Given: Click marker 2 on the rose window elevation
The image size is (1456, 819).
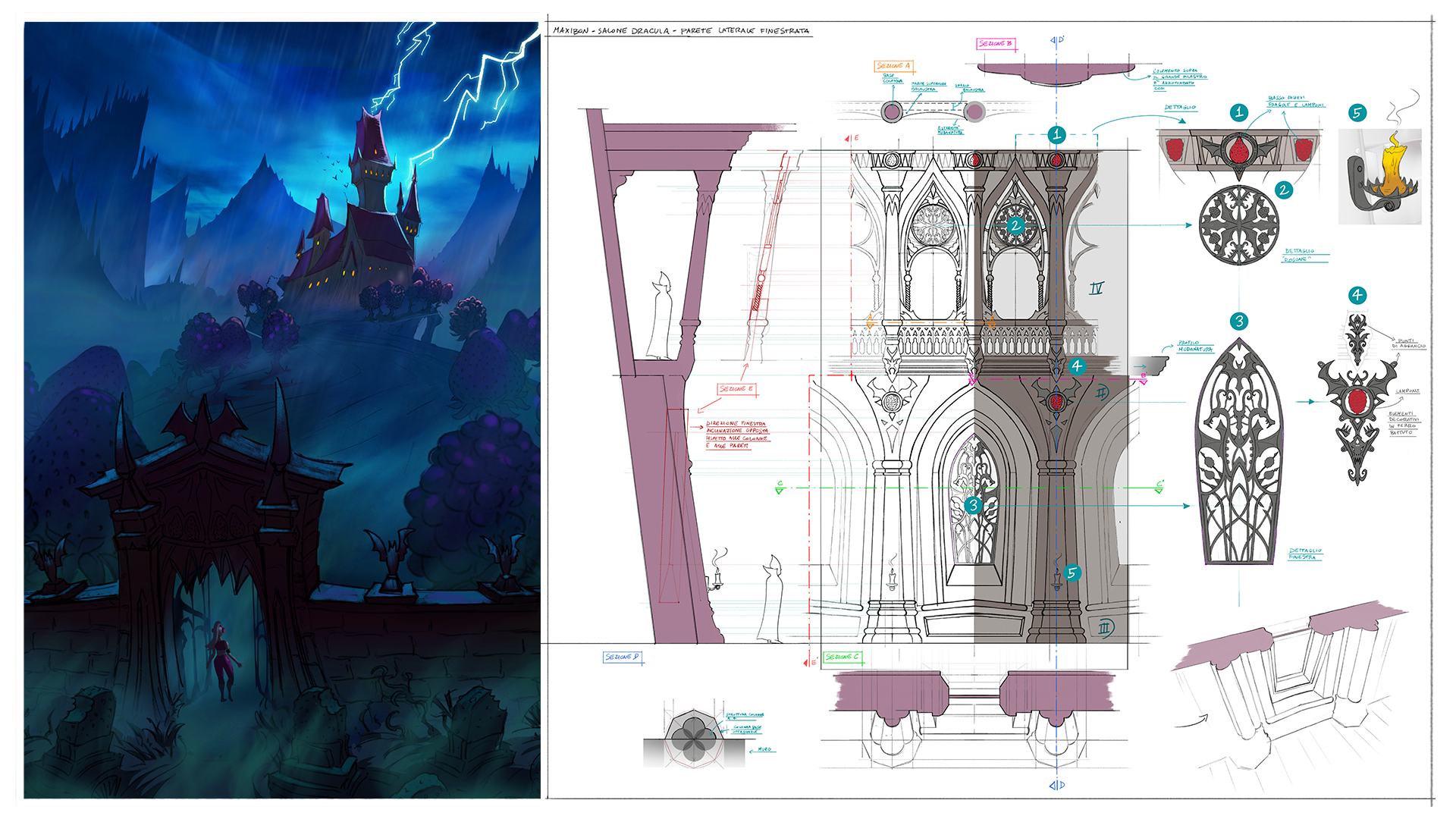Looking at the screenshot, I should tap(1016, 225).
